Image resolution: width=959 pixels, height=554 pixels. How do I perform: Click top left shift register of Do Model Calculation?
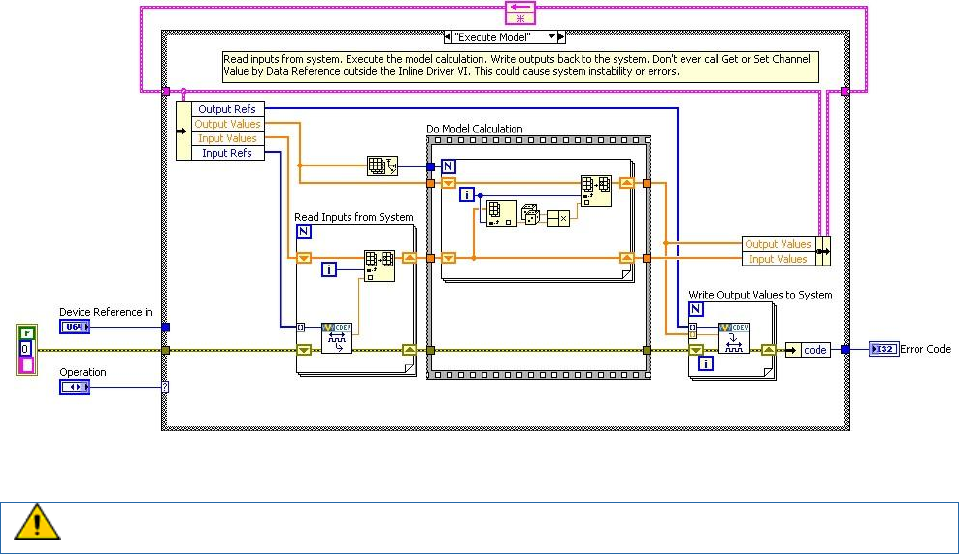point(448,183)
